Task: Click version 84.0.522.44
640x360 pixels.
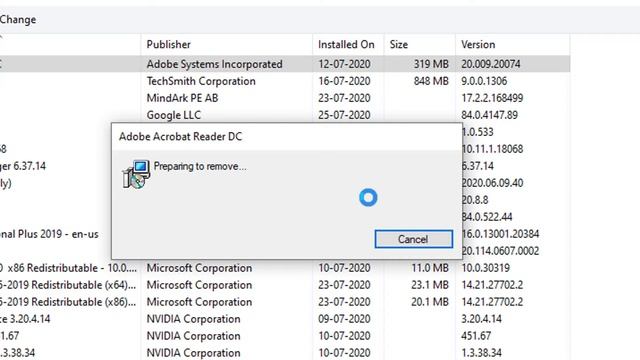Action: tap(487, 217)
